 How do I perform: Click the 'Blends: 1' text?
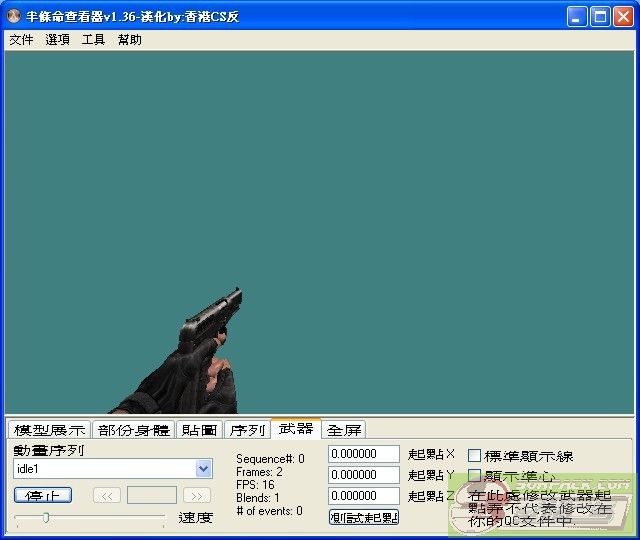[258, 498]
